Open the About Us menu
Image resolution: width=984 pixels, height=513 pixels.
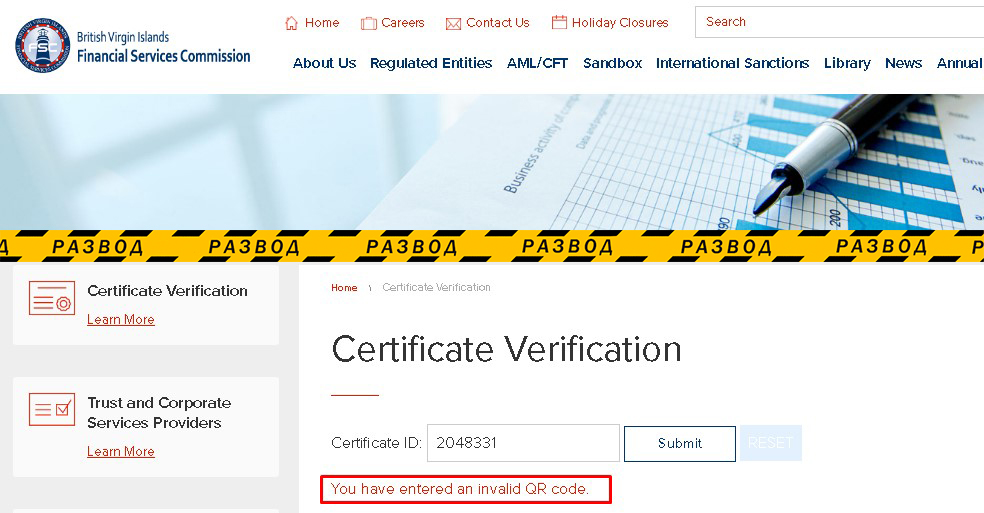324,63
